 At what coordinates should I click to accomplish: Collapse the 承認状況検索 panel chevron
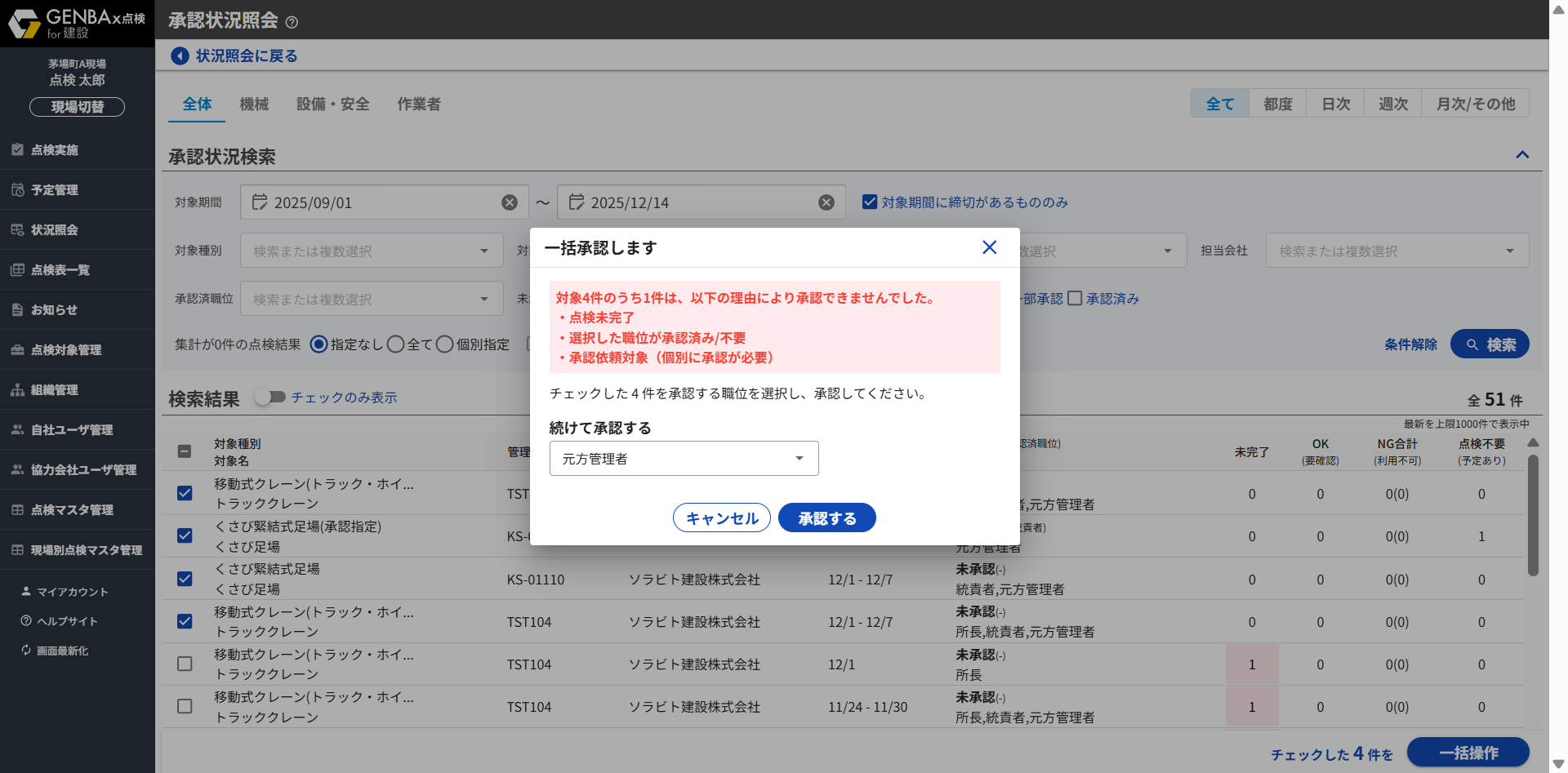(1522, 155)
